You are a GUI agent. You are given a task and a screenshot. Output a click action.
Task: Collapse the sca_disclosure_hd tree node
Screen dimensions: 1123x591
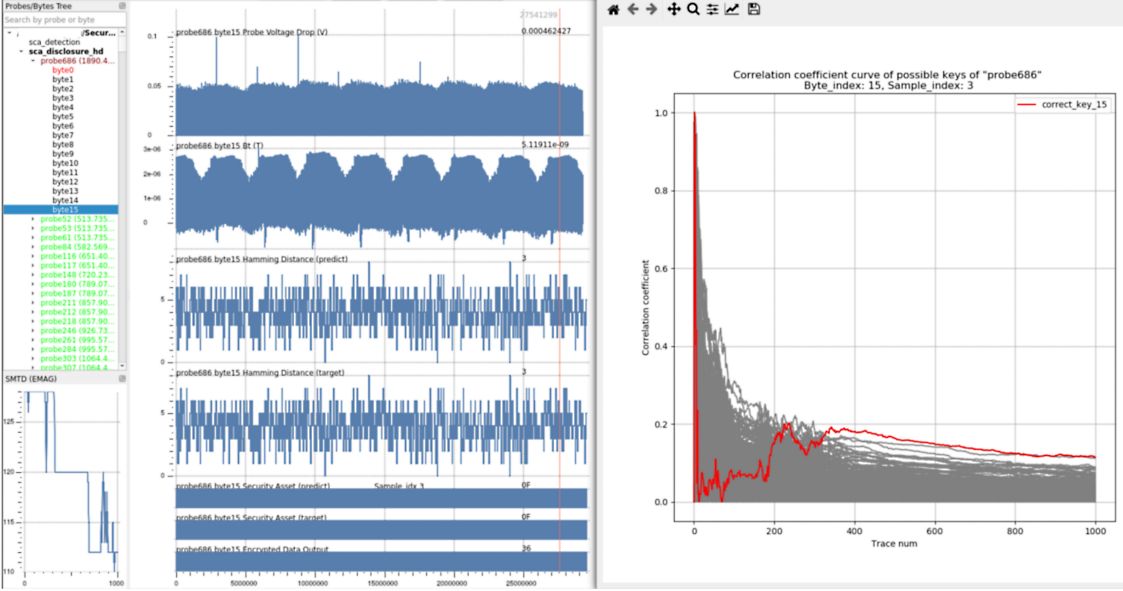[x=21, y=51]
